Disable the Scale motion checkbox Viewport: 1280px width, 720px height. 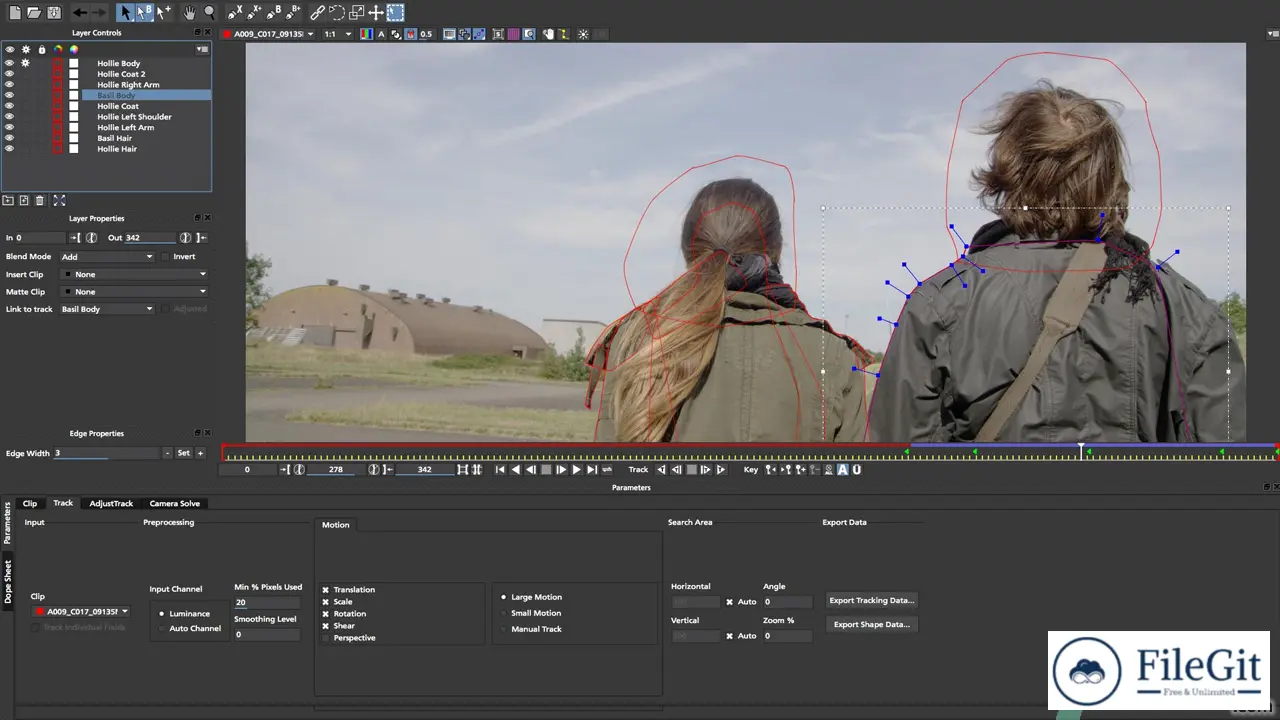coord(326,602)
